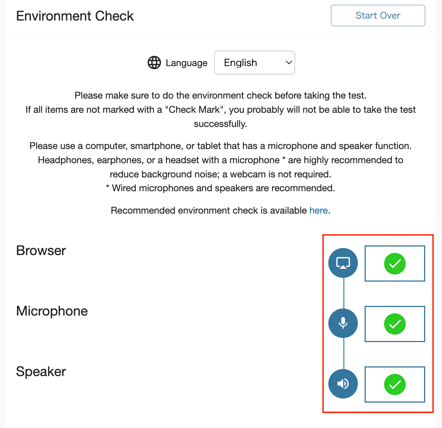442x428 pixels.
Task: Click the blue Microphone circle icon
Action: [343, 323]
